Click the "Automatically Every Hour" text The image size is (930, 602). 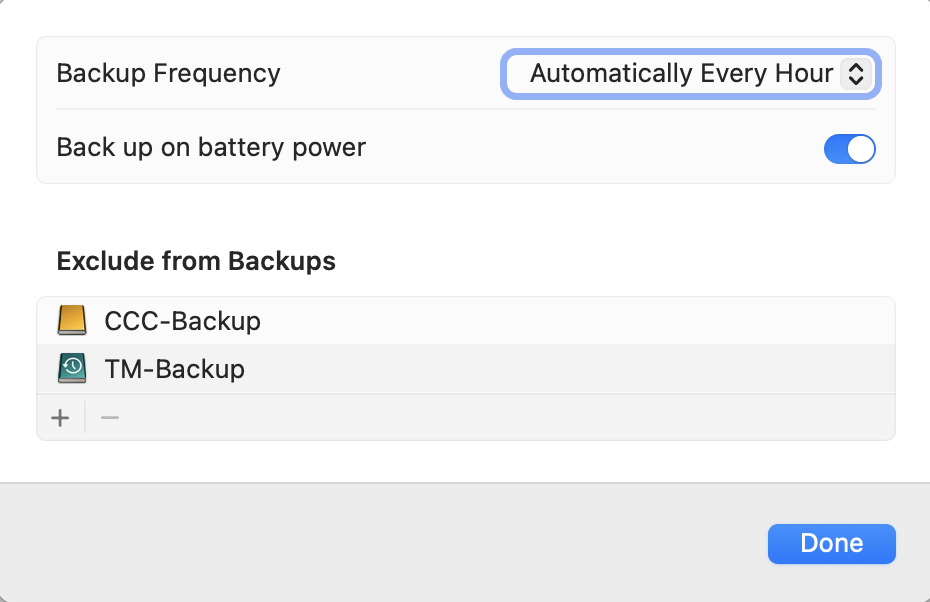click(x=681, y=74)
